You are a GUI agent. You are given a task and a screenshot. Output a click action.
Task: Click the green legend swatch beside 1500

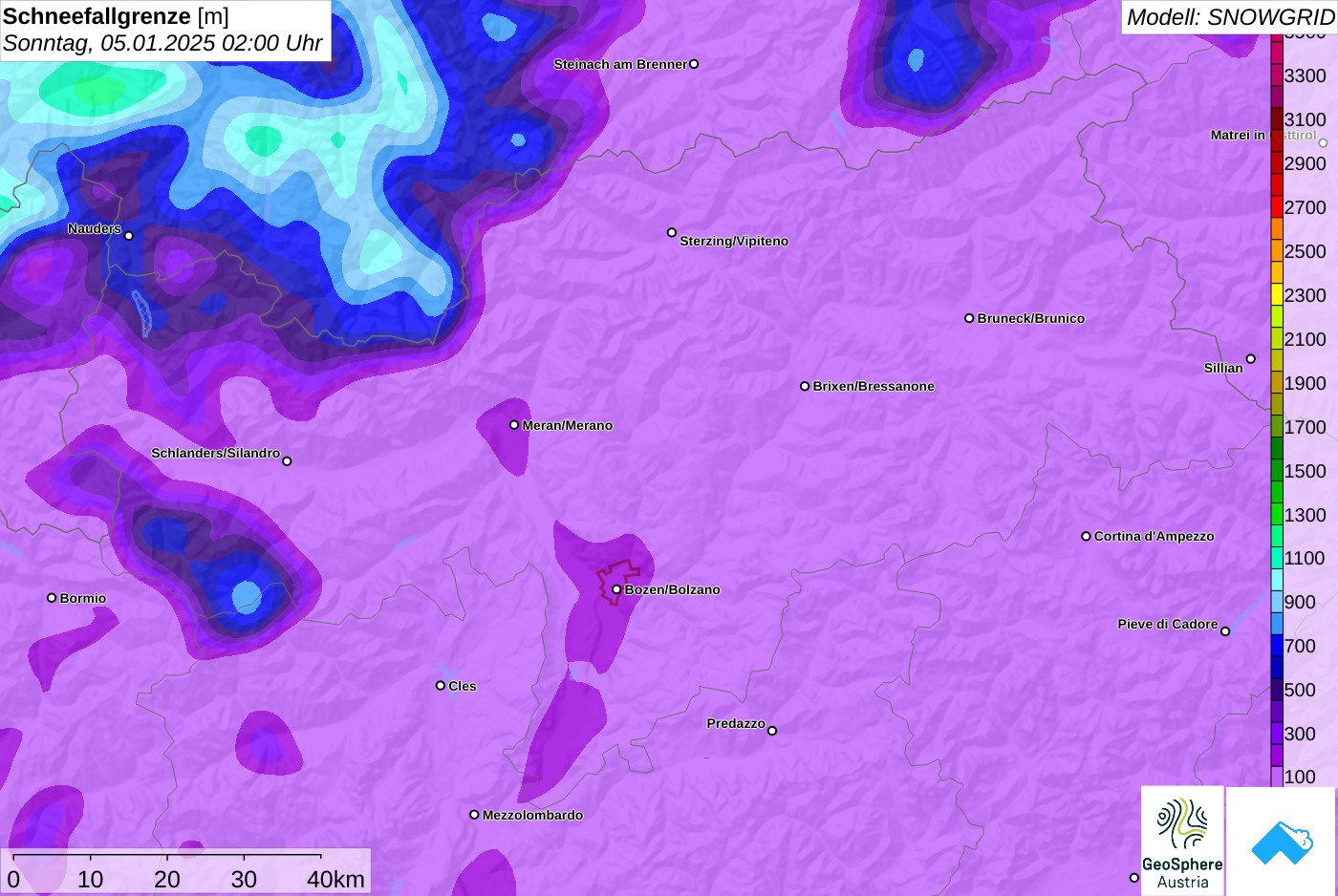(1277, 470)
